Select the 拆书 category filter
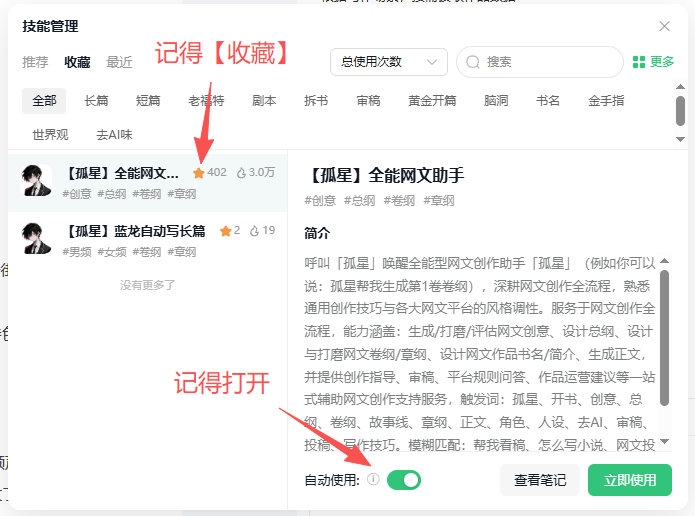Screen dimensions: 695x516 (x=316, y=101)
